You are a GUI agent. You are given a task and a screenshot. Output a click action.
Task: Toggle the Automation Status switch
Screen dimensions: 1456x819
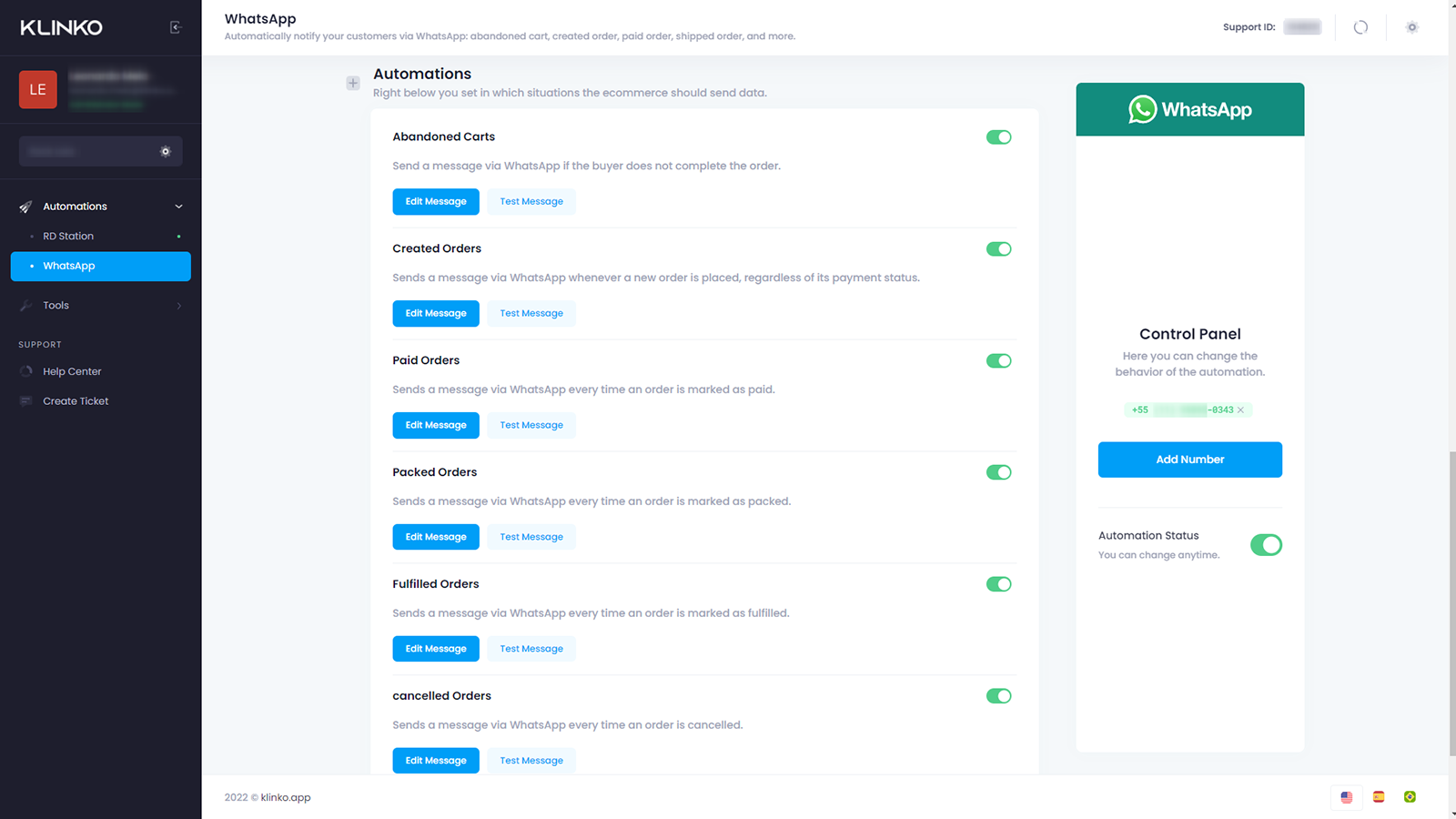pyautogui.click(x=1265, y=545)
